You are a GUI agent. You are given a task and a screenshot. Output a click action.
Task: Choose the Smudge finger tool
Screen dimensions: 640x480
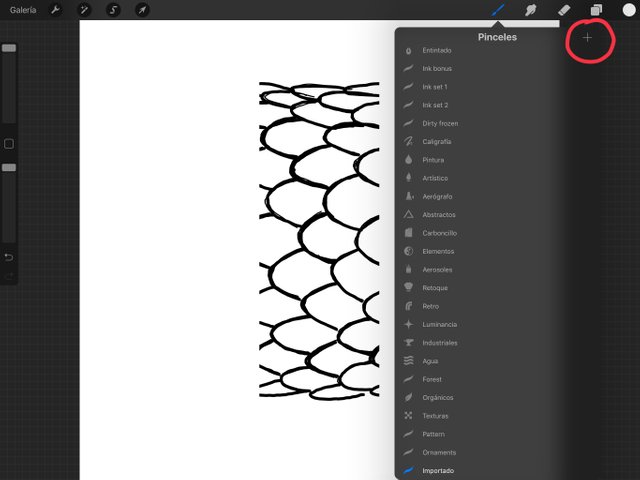[x=531, y=10]
